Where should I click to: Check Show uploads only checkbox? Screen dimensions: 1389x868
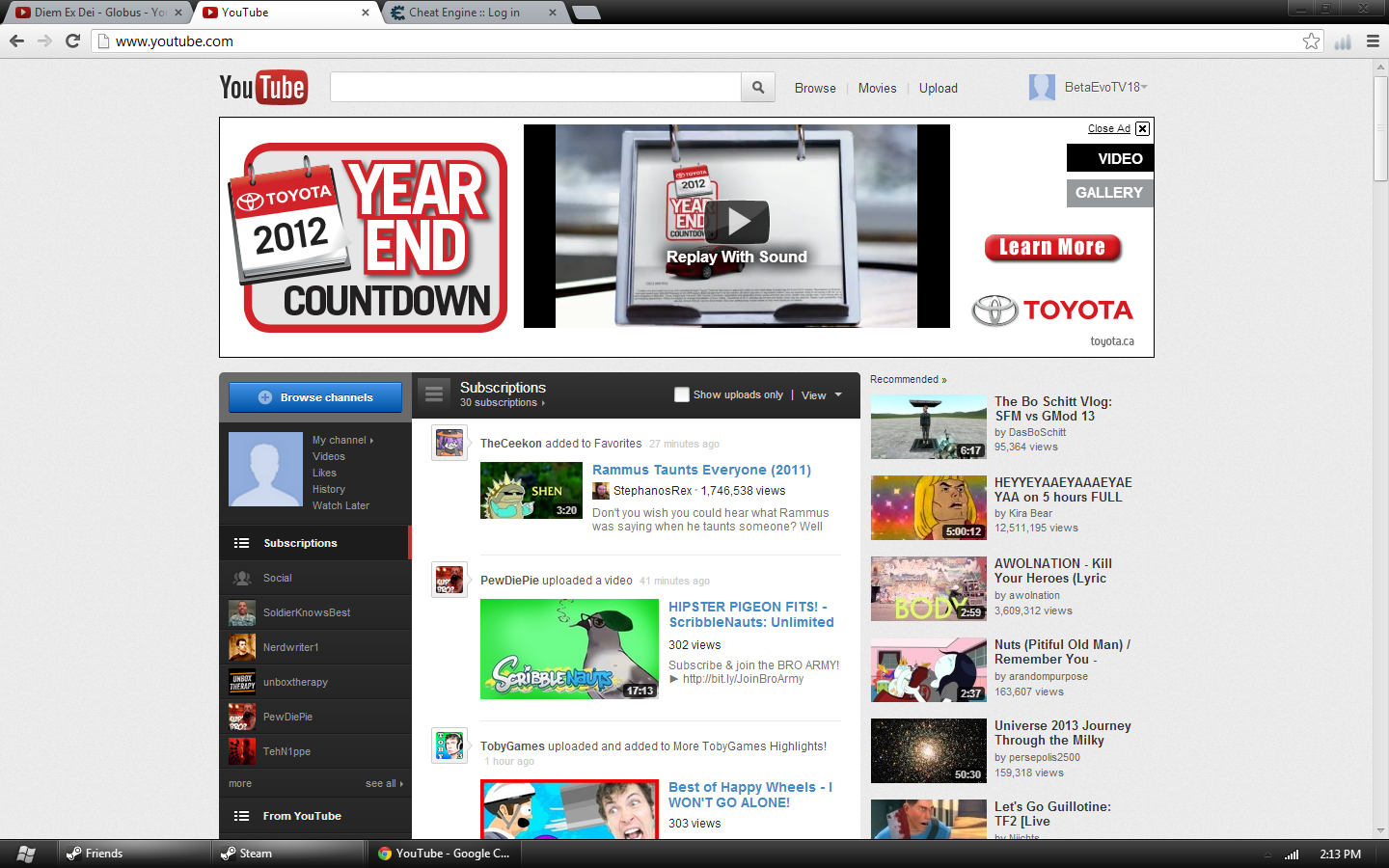(682, 394)
